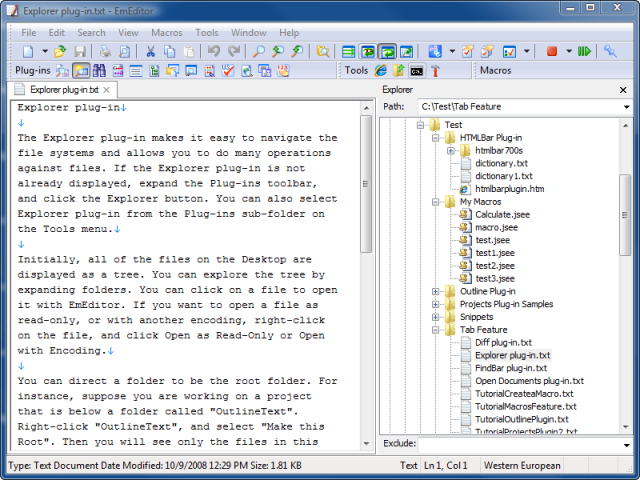Click the Redo arrow icon
The image size is (640, 480).
coord(234,51)
